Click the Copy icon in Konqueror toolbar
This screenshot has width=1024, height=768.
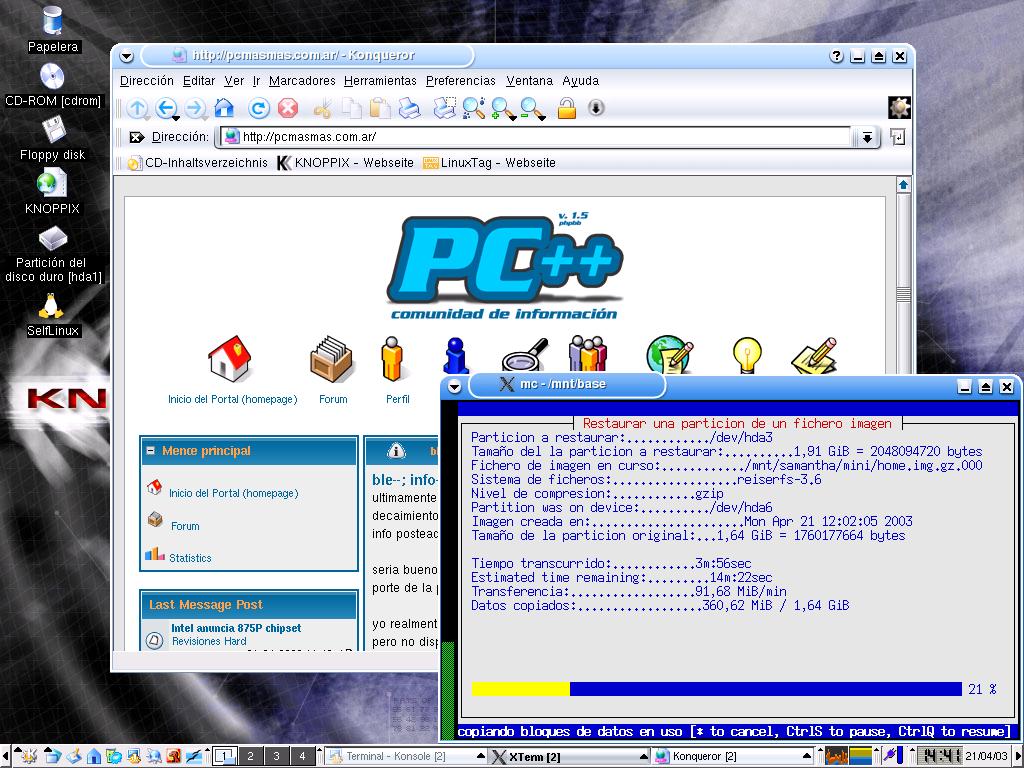(351, 108)
